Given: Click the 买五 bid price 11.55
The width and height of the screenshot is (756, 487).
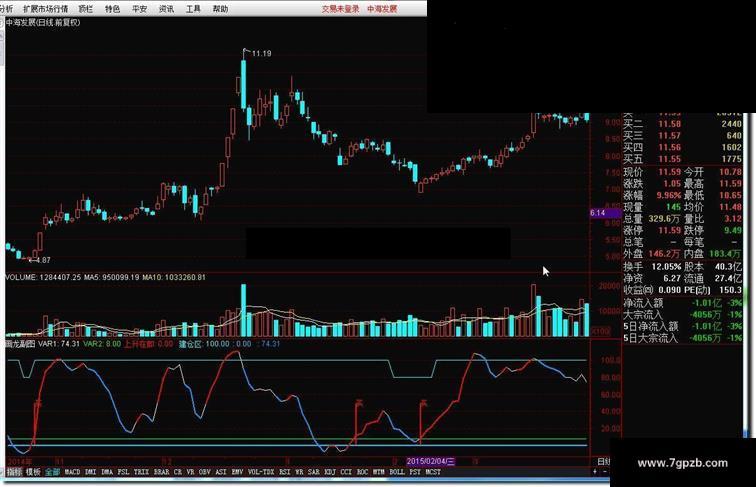Looking at the screenshot, I should coord(669,159).
